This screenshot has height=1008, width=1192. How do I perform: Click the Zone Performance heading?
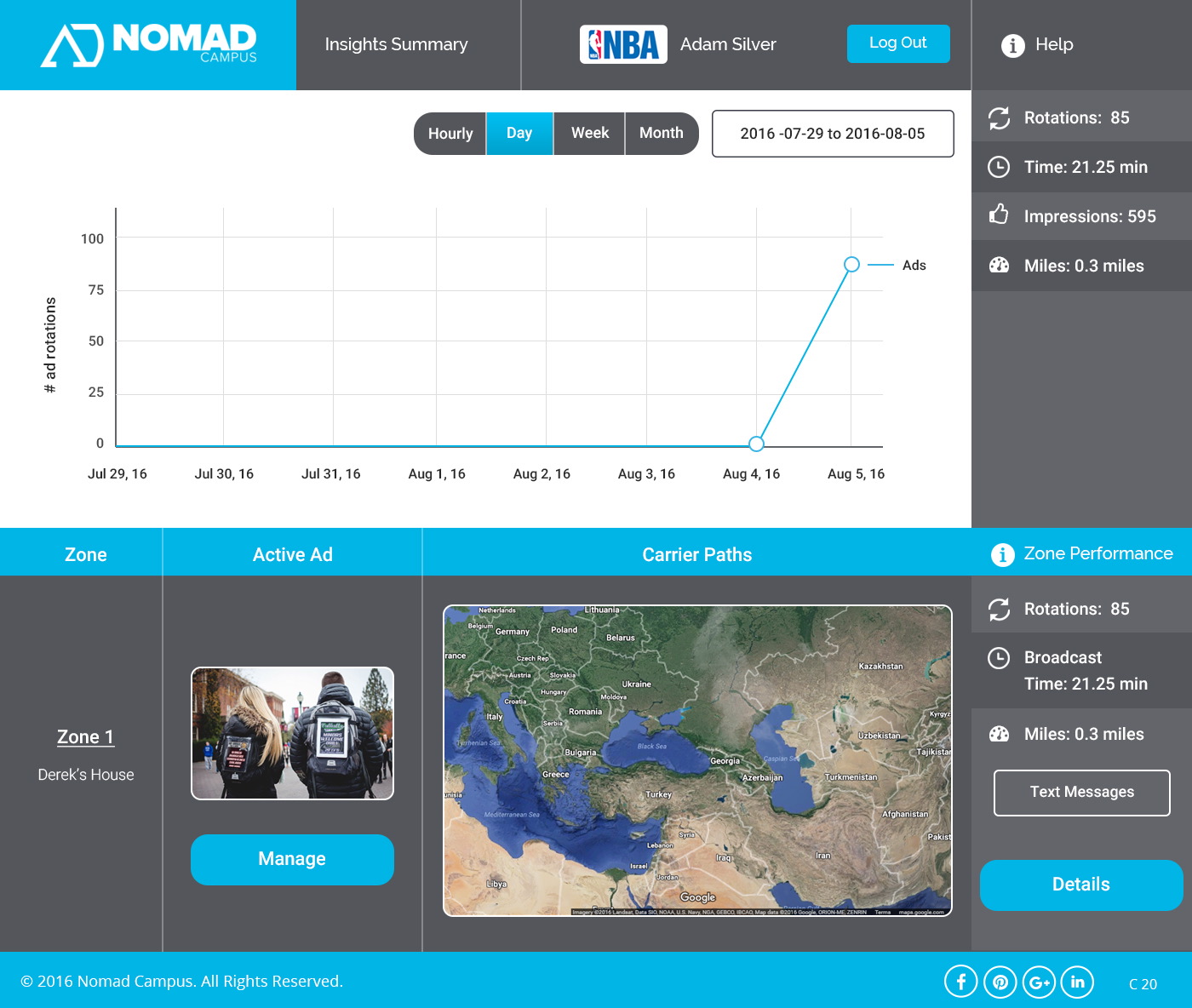click(1098, 553)
